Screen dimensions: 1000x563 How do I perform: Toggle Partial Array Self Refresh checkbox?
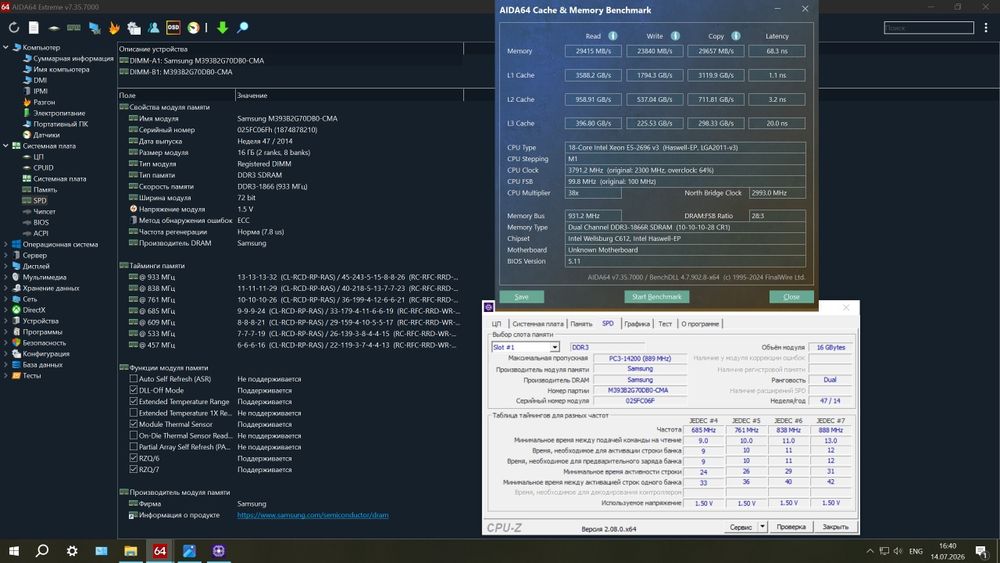[133, 447]
